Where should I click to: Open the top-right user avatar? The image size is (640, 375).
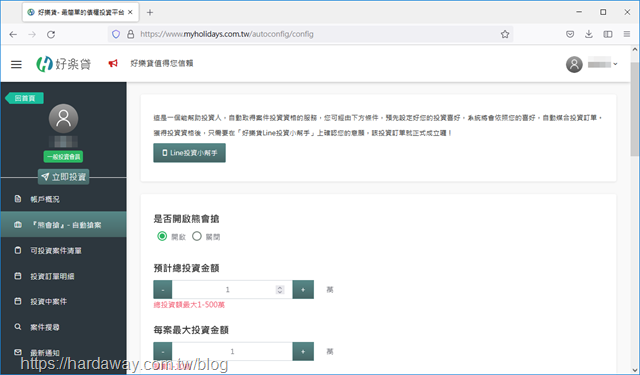574,64
